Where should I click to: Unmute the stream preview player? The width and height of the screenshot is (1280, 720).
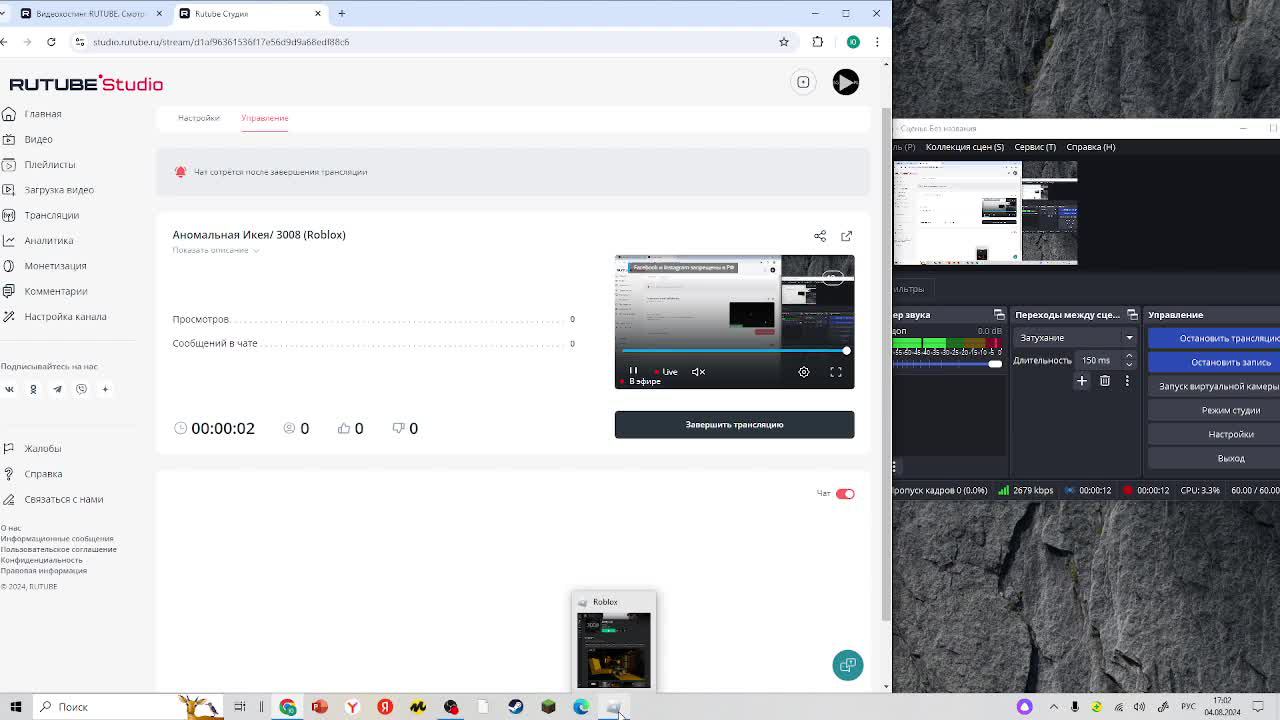click(698, 372)
